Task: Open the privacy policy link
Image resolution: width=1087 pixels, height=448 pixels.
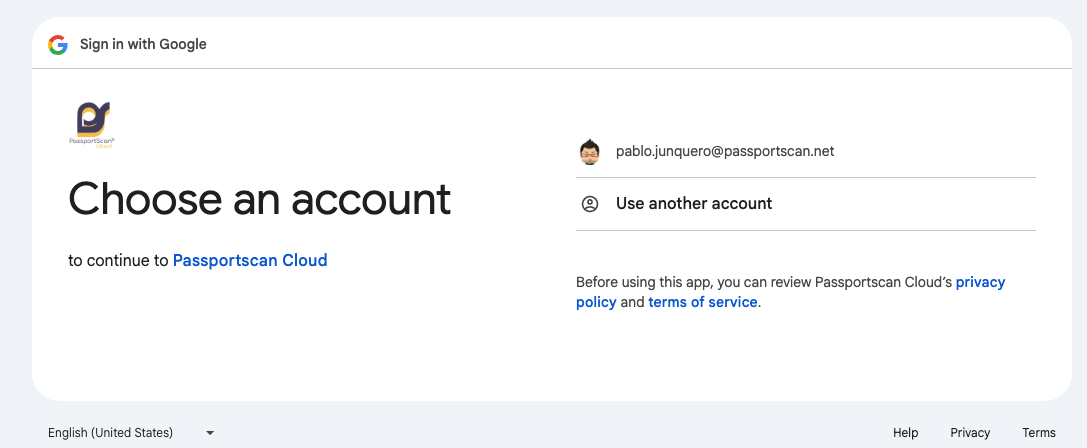Action: point(980,282)
